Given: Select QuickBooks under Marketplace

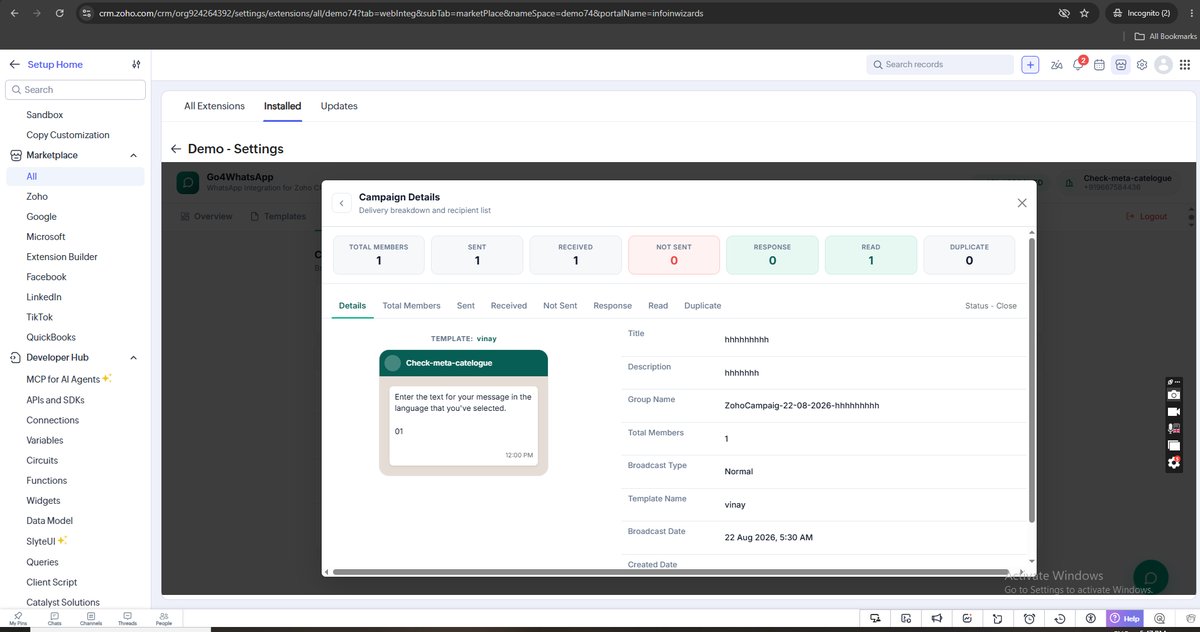Looking at the screenshot, I should pos(51,338).
